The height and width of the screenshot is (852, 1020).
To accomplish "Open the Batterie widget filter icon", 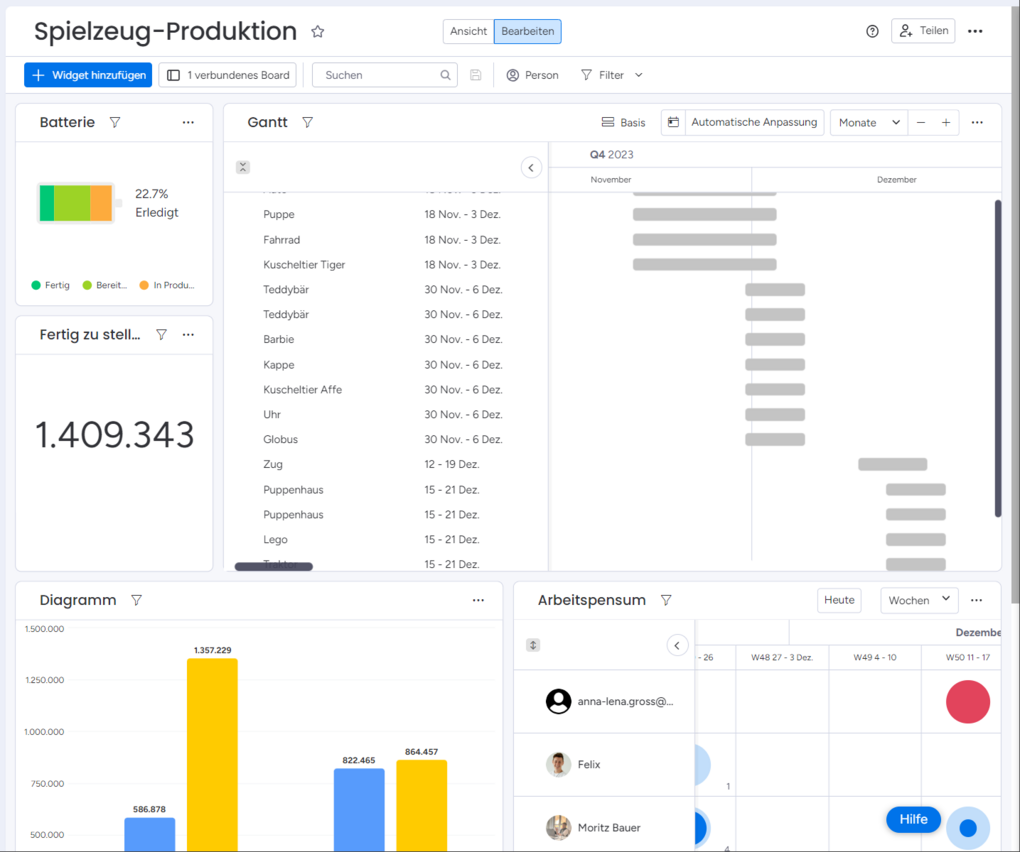I will (x=114, y=122).
